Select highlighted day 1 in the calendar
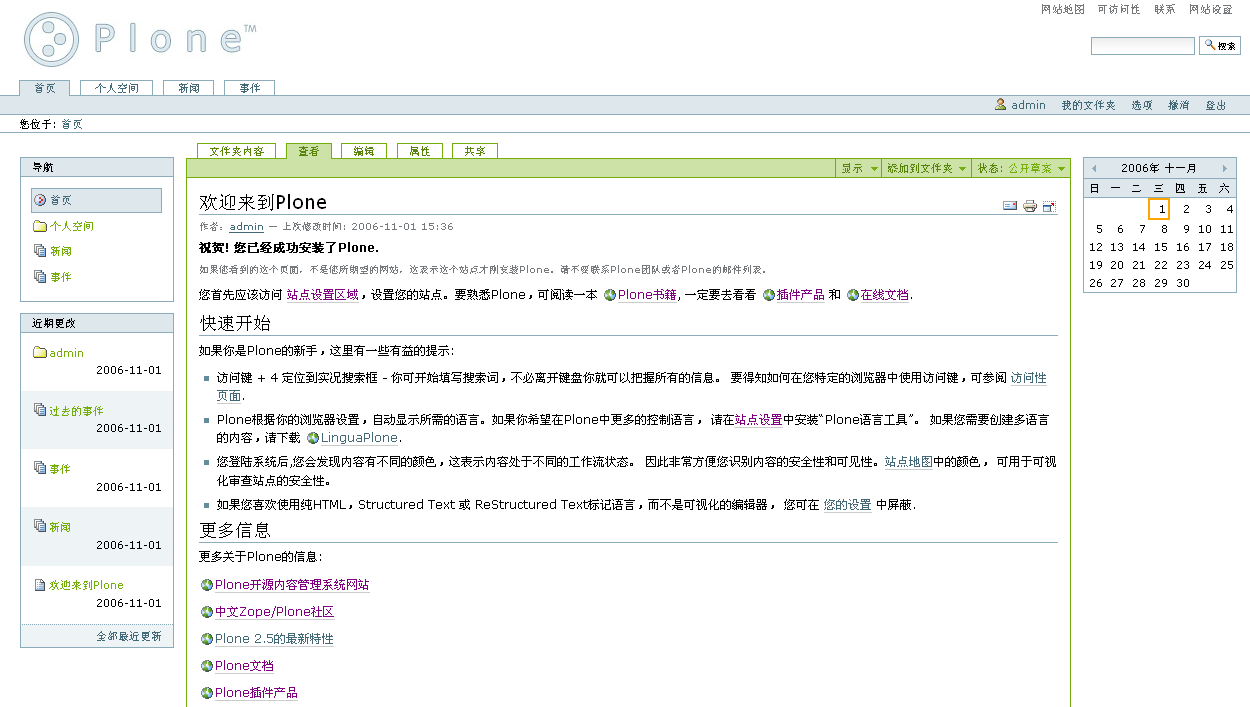The height and width of the screenshot is (707, 1250). pyautogui.click(x=1159, y=209)
